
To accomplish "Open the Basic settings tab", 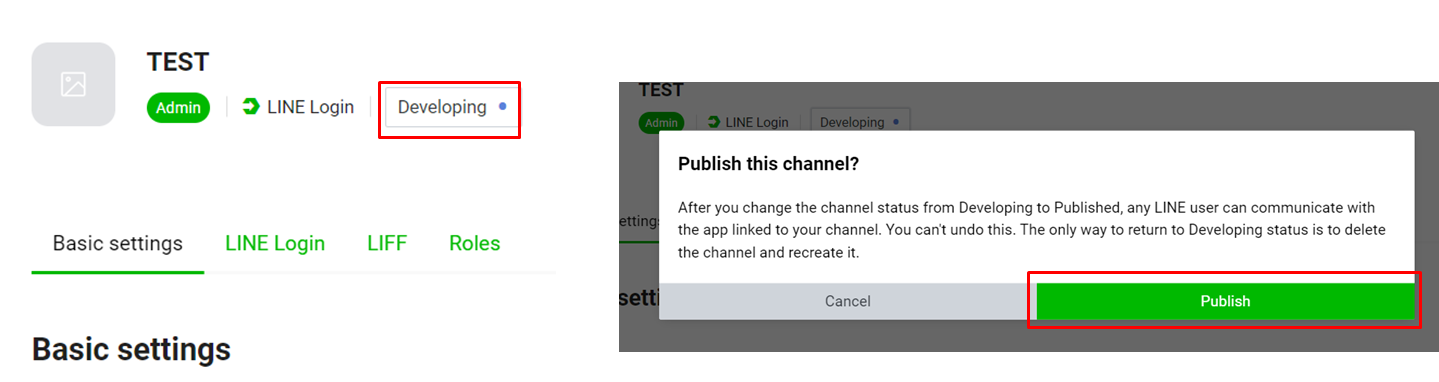I will pos(118,243).
